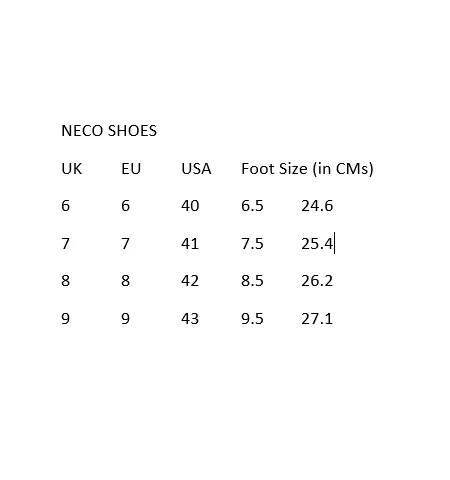
Task: Place cursor after 24.6 value
Action: 333,206
